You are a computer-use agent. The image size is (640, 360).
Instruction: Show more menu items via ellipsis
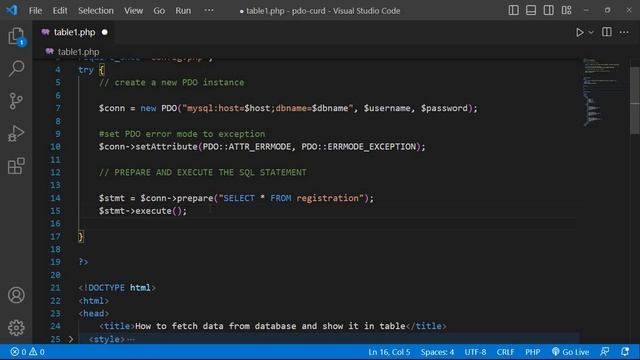tap(209, 10)
